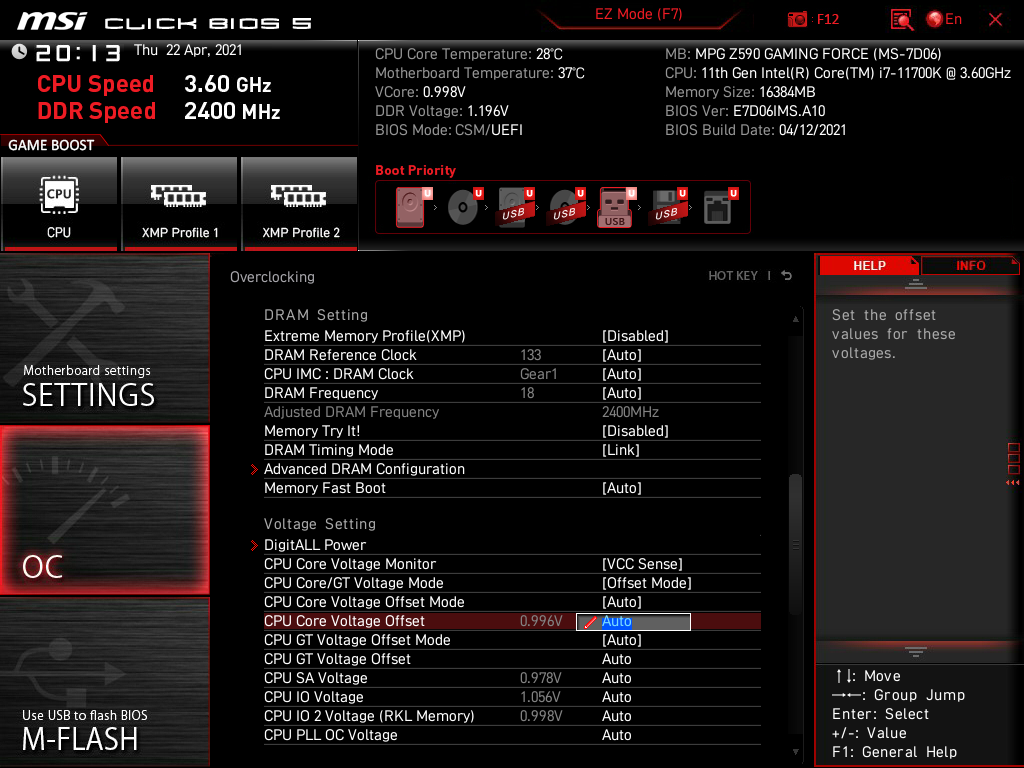The height and width of the screenshot is (768, 1024).
Task: Change language via the En globe icon
Action: 944,20
